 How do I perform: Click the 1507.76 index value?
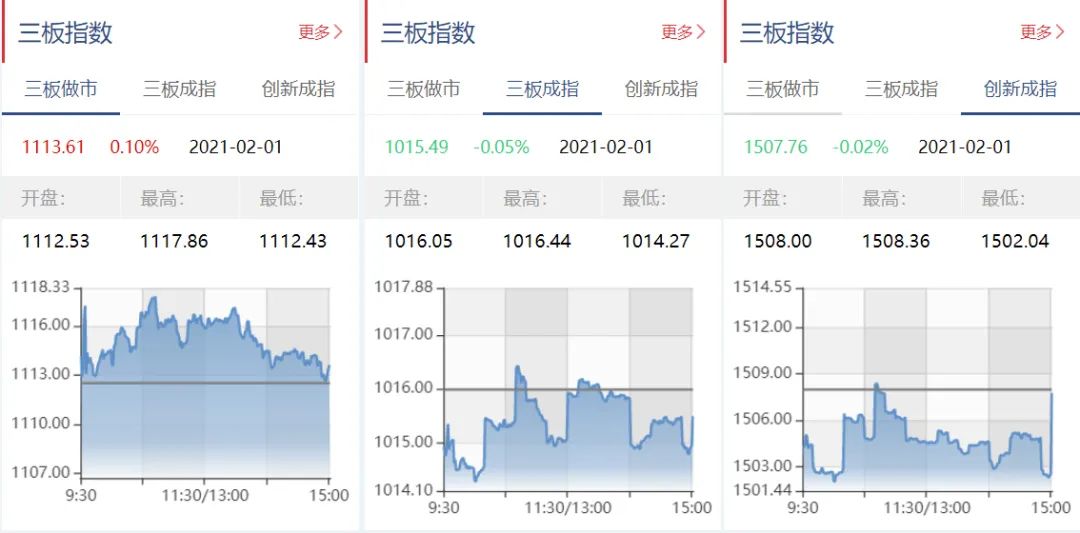tap(775, 147)
